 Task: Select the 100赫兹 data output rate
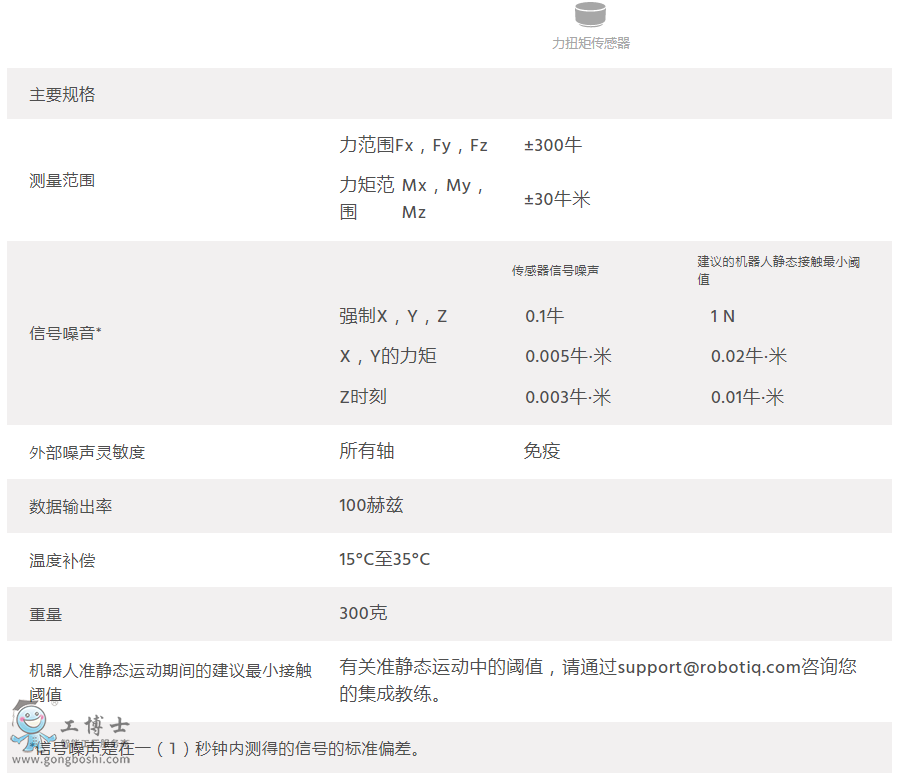click(x=371, y=505)
